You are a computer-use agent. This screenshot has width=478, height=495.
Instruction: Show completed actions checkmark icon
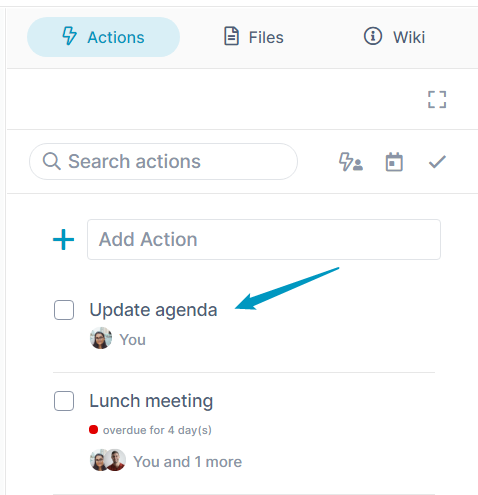coord(437,162)
